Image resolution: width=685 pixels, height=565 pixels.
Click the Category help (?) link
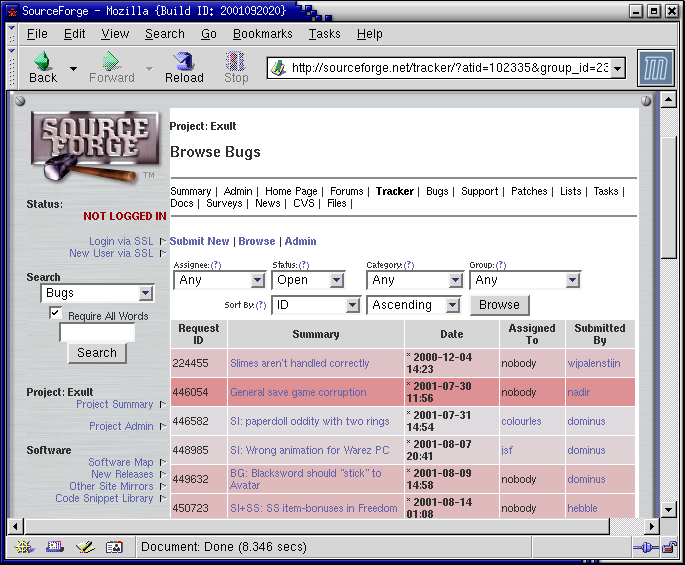tap(408, 265)
